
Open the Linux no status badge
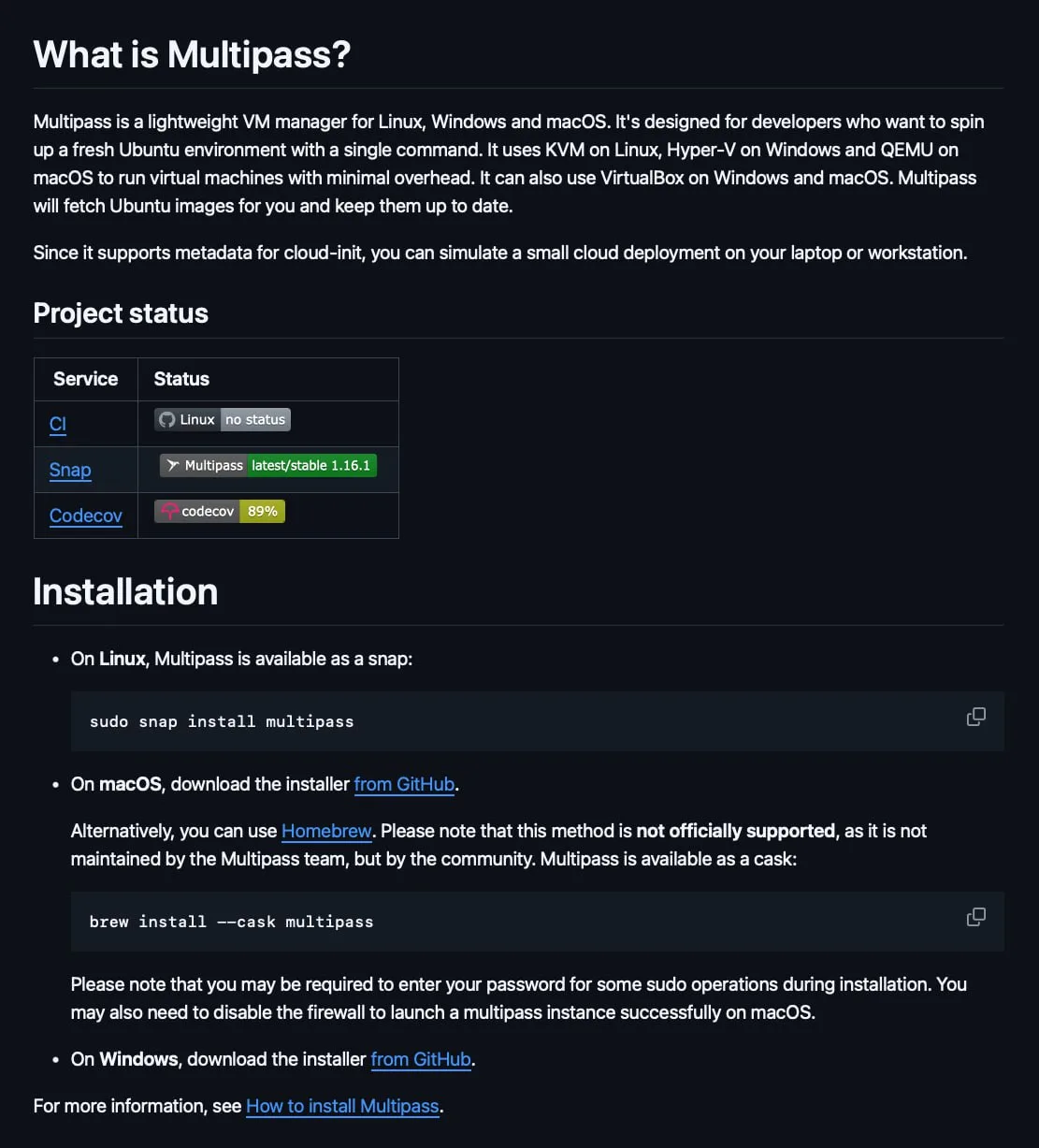(223, 420)
